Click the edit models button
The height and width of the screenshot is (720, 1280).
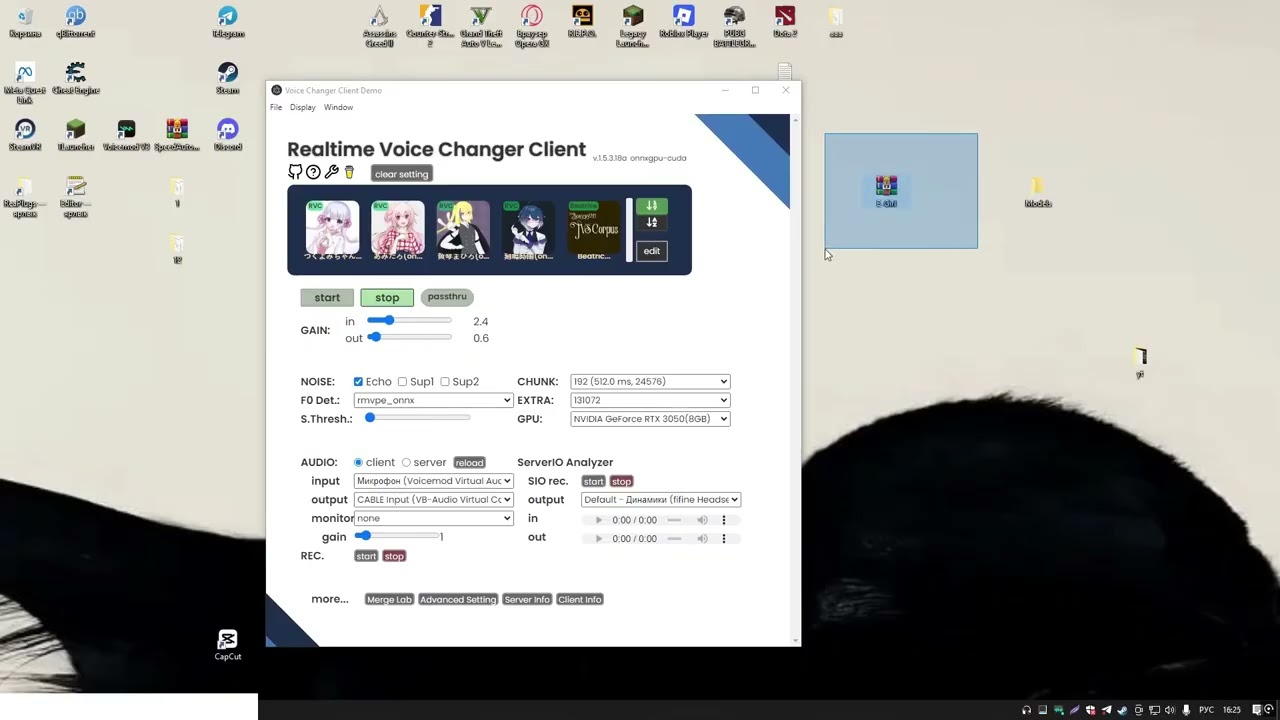point(652,251)
